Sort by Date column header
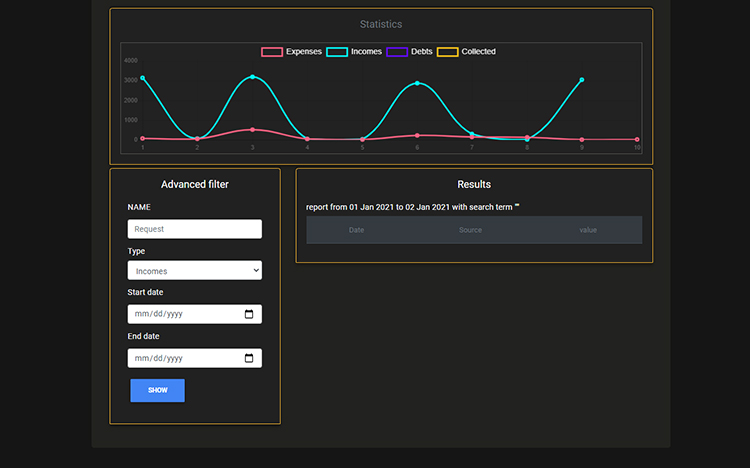The height and width of the screenshot is (468, 750). [356, 230]
